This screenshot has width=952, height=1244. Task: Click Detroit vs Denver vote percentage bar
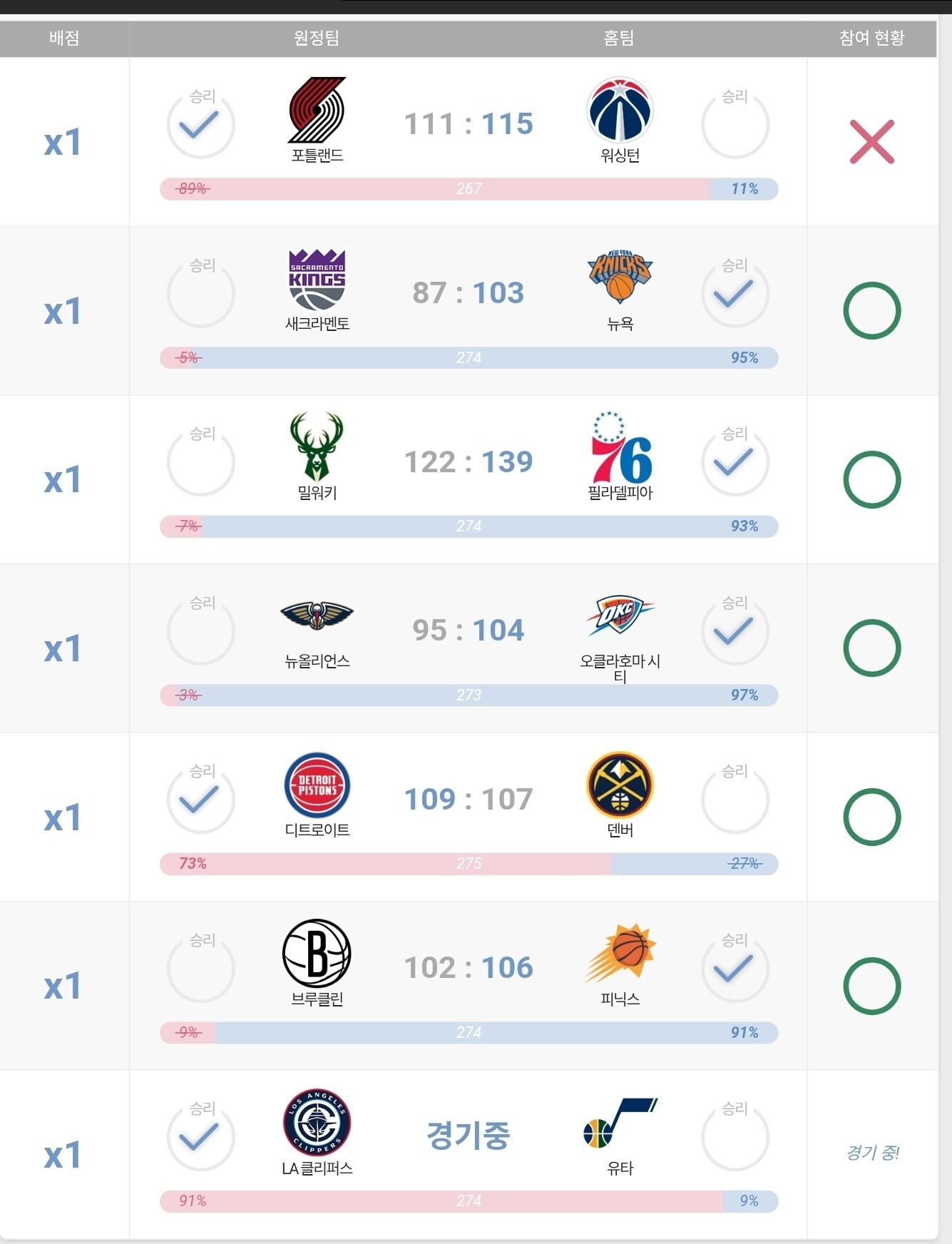coord(469,864)
